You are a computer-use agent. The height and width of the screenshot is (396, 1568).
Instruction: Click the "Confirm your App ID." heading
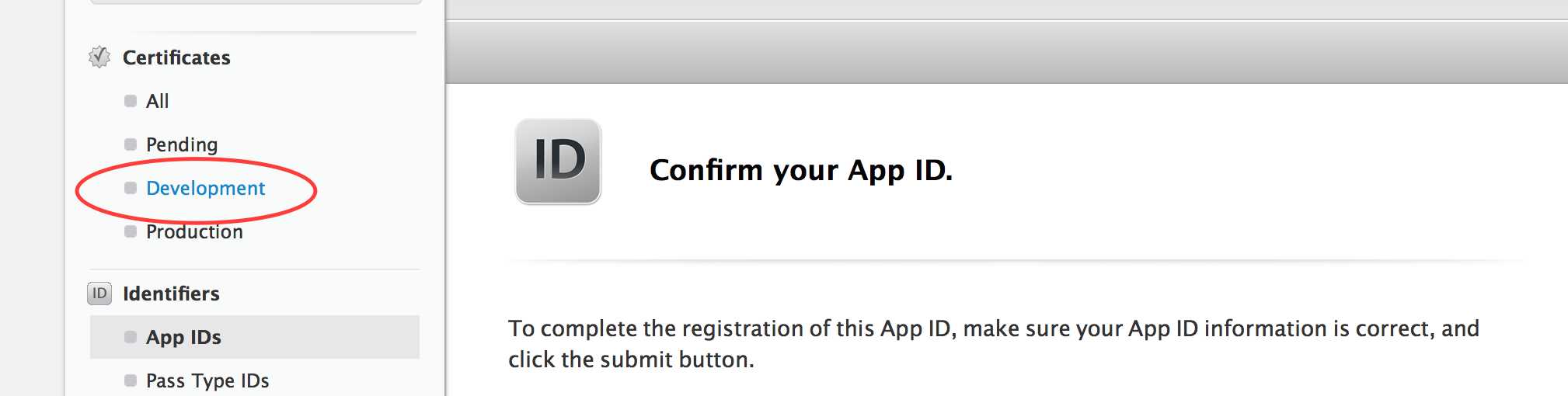[801, 170]
